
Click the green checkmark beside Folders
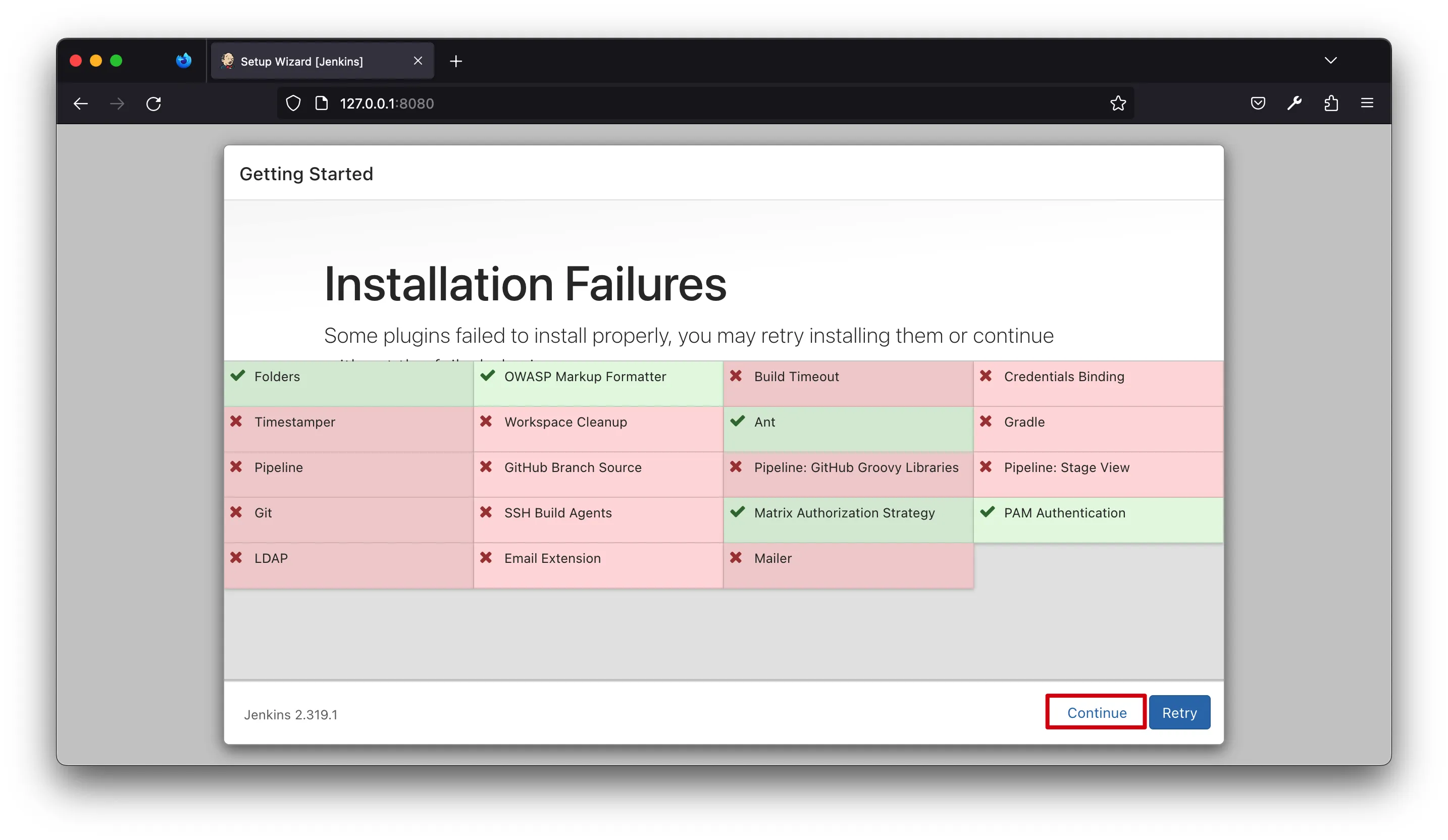(238, 376)
